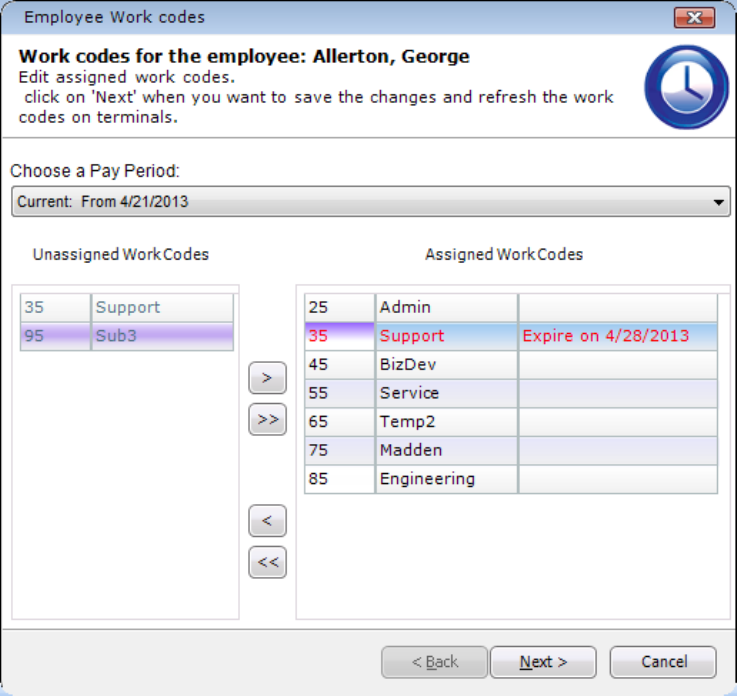Click the Next button
Image resolution: width=737 pixels, height=696 pixels.
543,662
